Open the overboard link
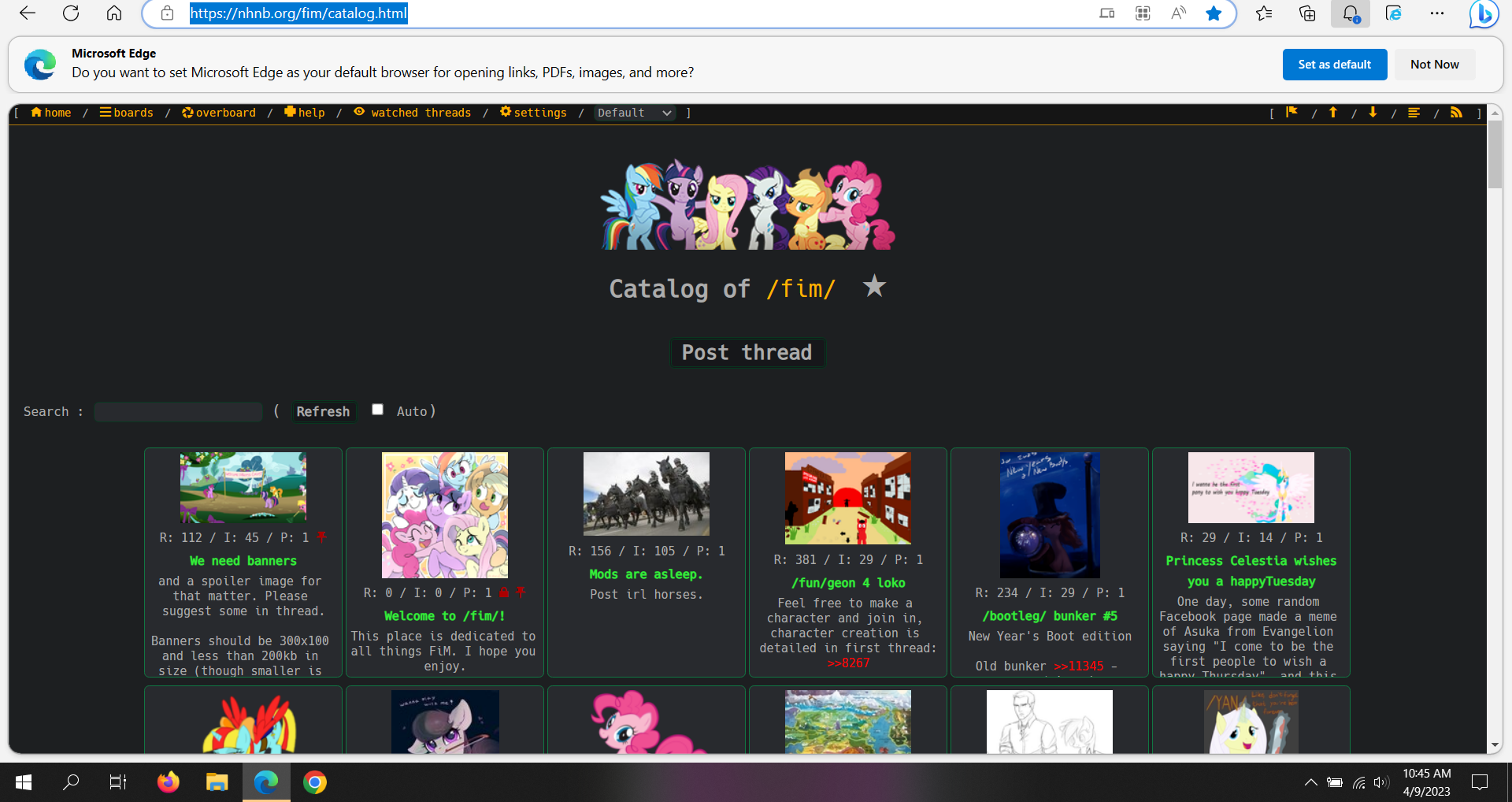Viewport: 1512px width, 802px height. point(219,113)
